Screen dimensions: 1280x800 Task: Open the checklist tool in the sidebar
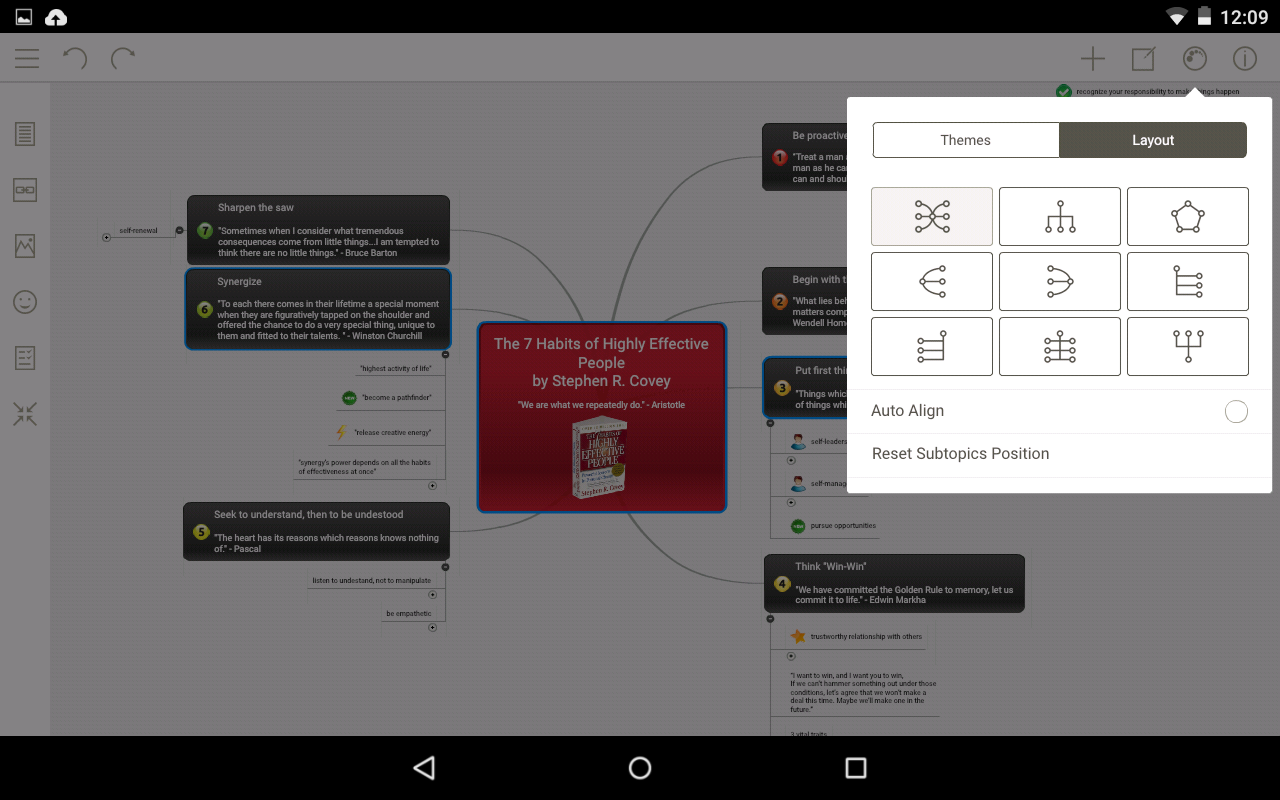(25, 357)
